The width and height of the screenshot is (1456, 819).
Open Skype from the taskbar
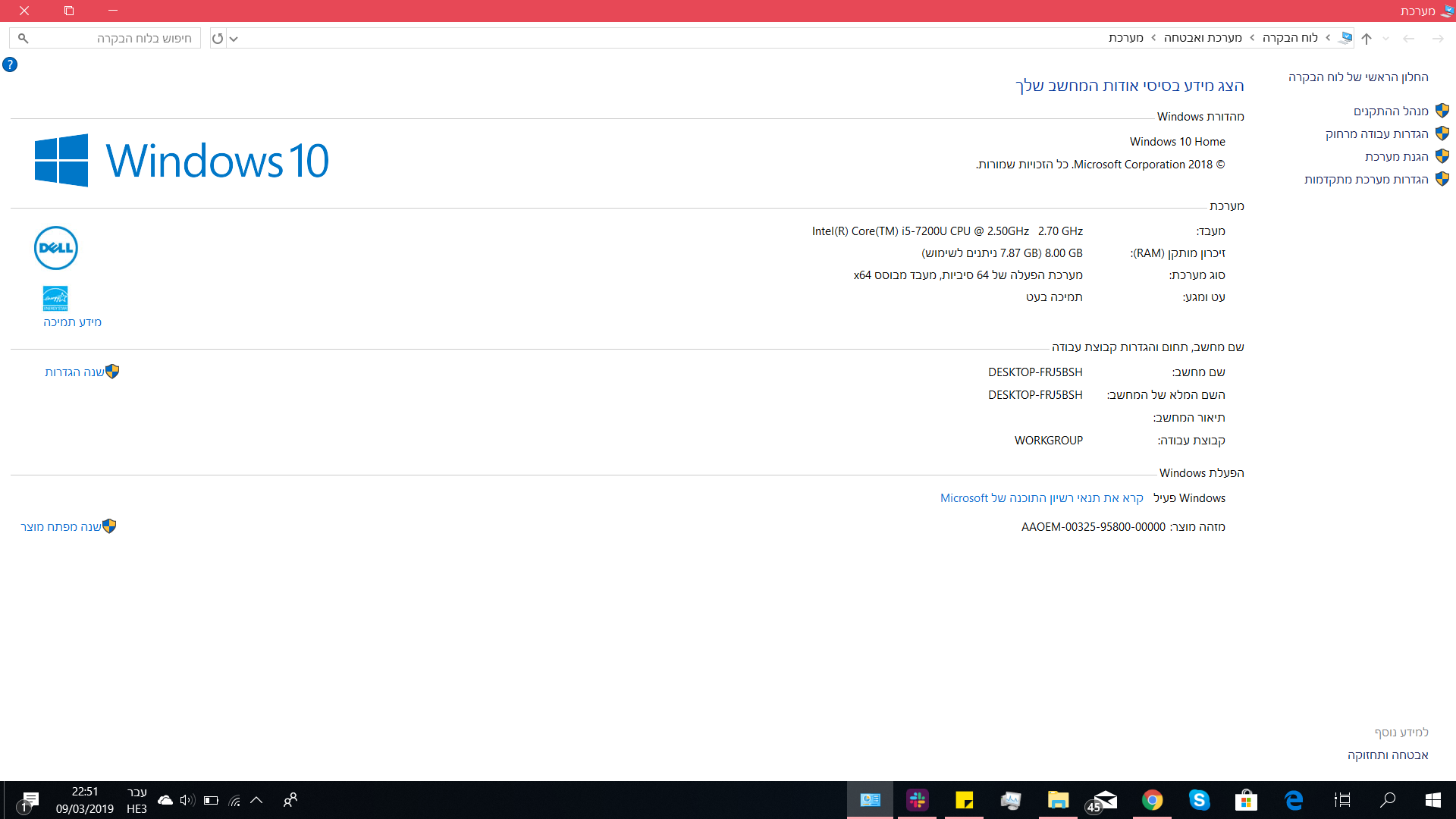click(x=1199, y=800)
